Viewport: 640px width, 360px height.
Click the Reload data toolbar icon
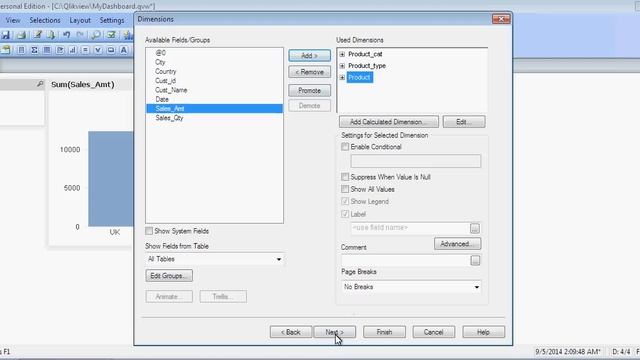51,35
